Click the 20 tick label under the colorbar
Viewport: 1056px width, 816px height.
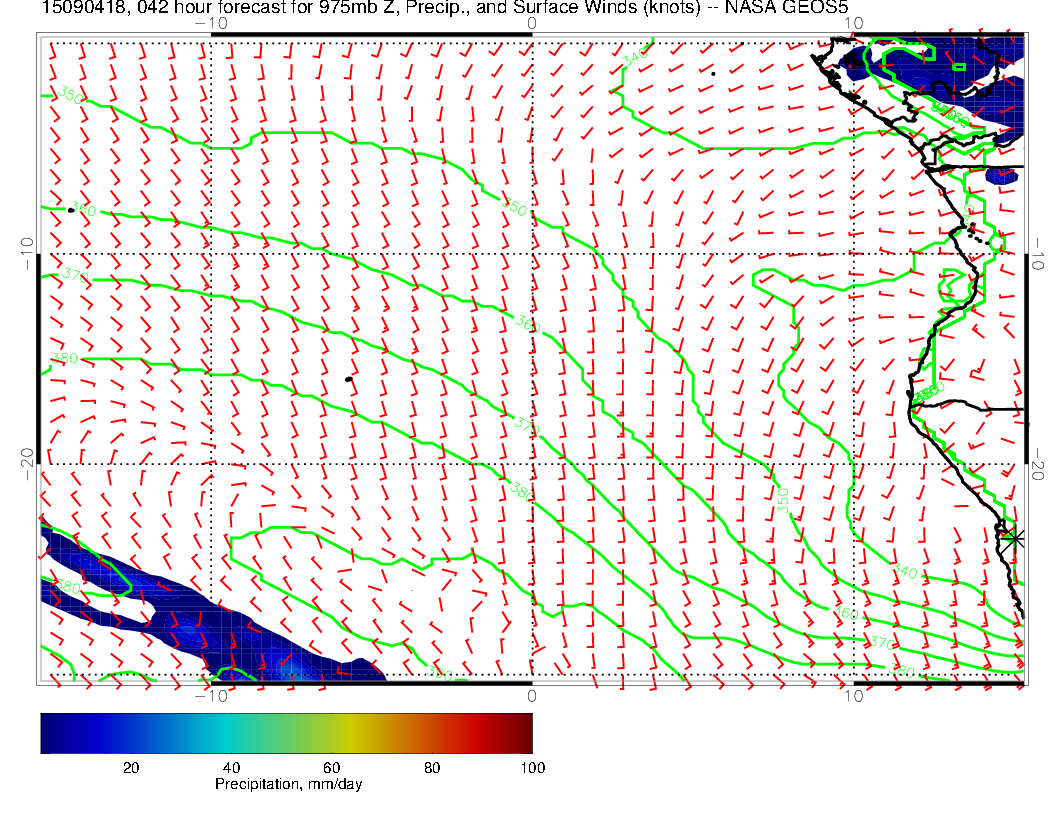pyautogui.click(x=130, y=768)
